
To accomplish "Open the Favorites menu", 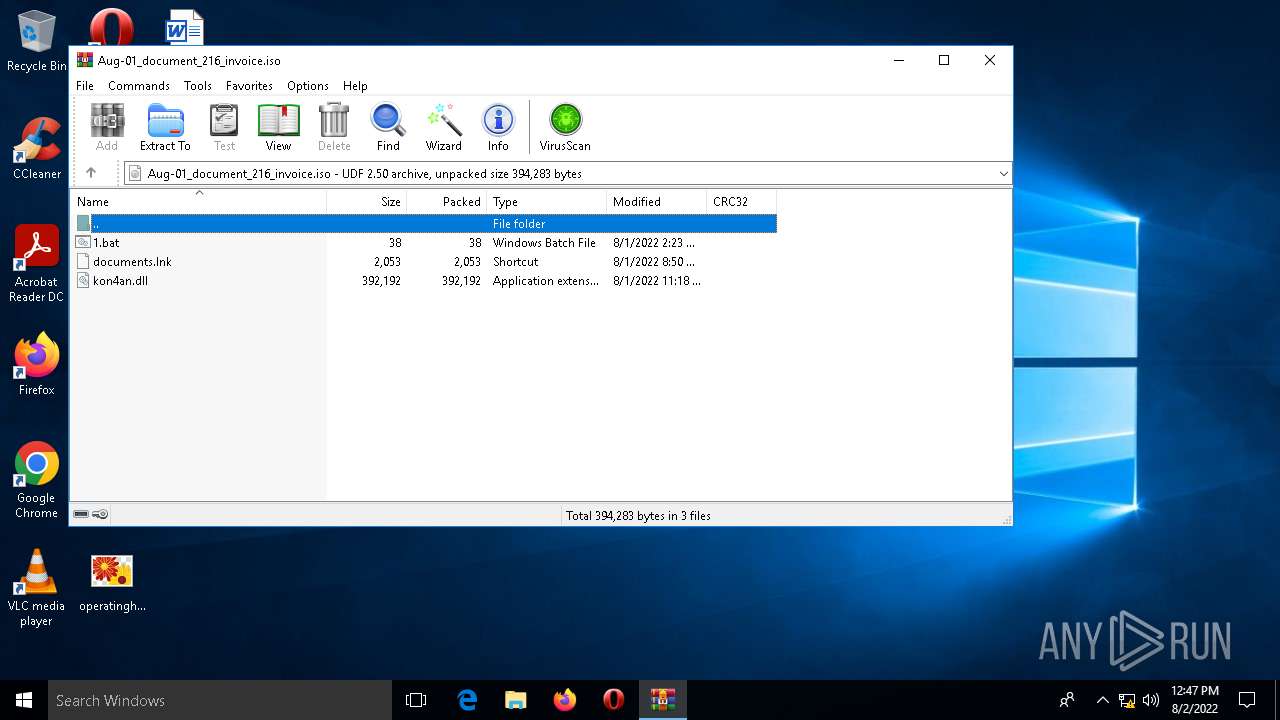I will [249, 86].
